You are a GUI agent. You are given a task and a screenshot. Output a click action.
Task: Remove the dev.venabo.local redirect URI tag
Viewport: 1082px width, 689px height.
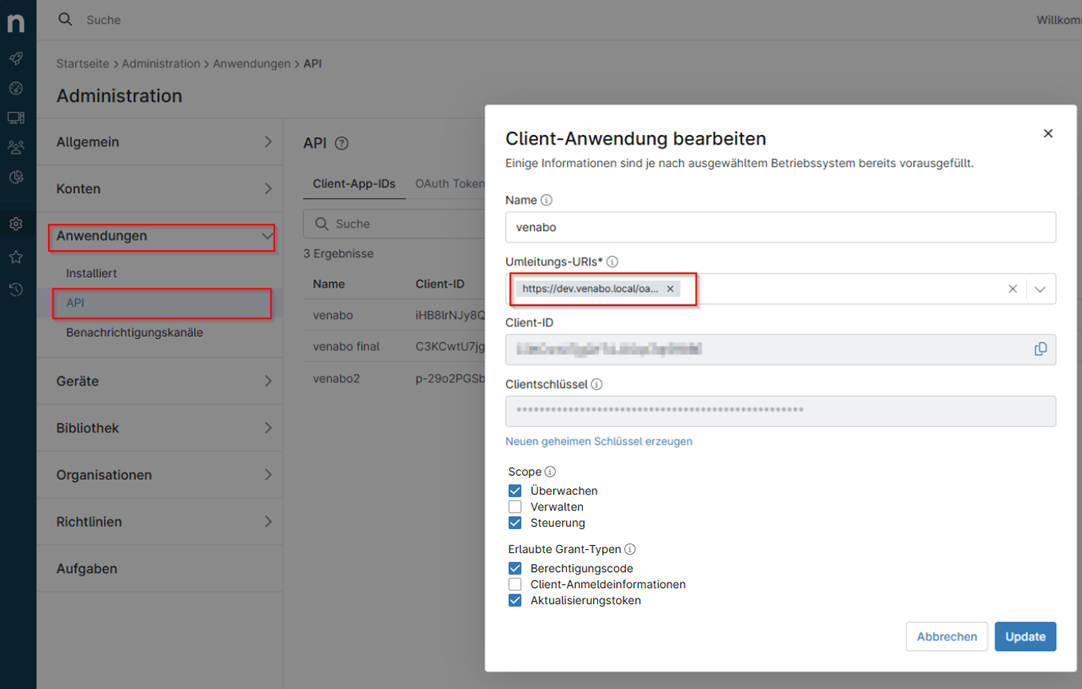coord(670,289)
